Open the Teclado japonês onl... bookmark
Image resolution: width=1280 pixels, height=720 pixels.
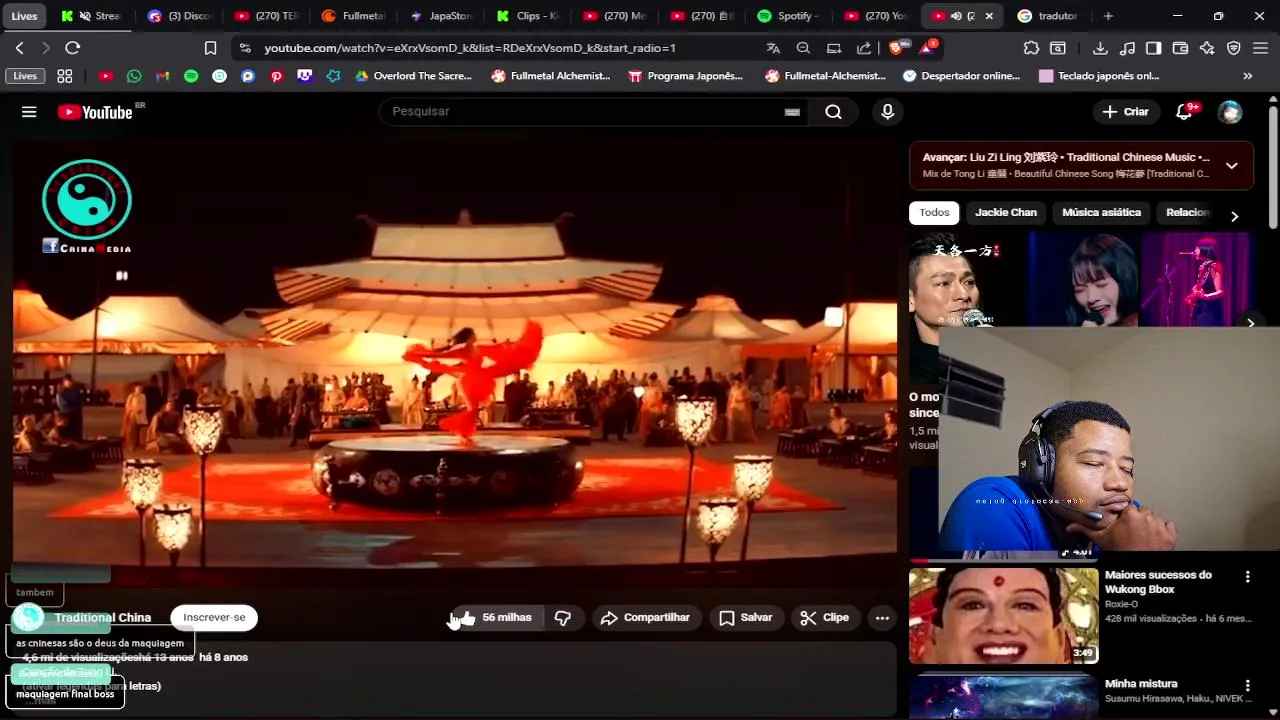click(x=1099, y=76)
